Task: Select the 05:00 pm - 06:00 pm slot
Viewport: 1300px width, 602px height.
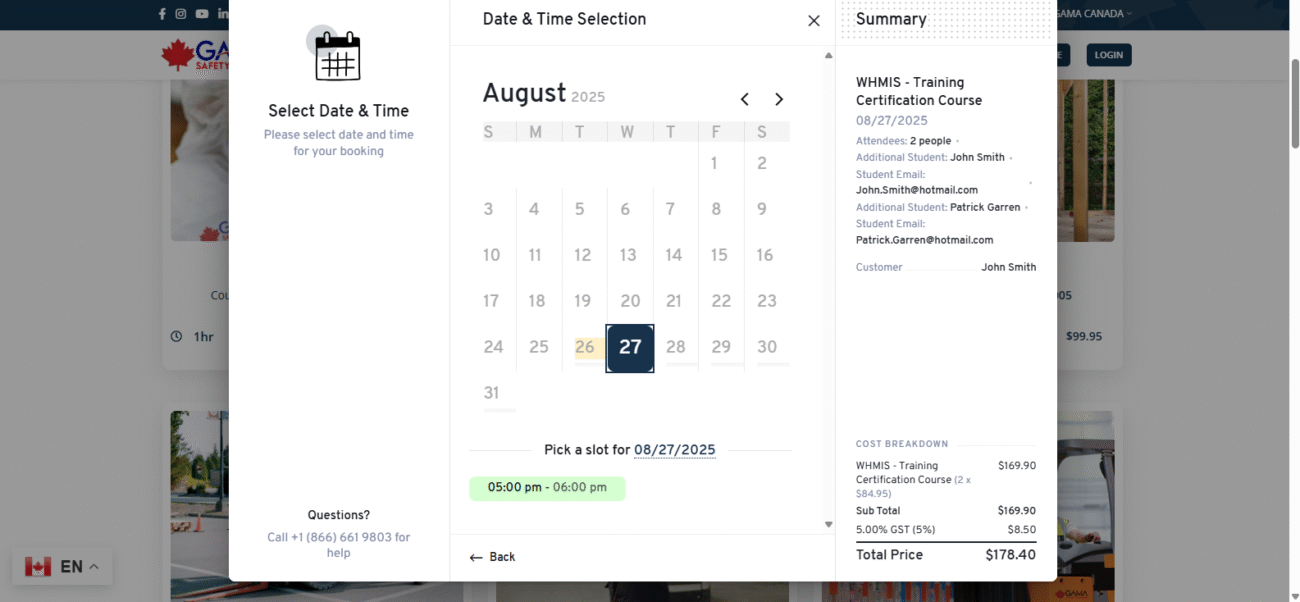Action: tap(547, 488)
